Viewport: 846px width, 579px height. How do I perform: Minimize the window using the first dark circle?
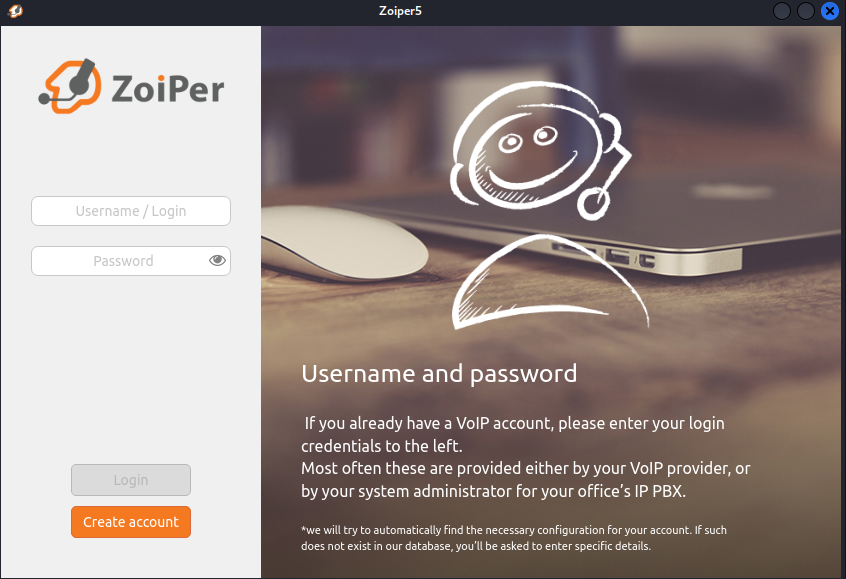click(782, 11)
